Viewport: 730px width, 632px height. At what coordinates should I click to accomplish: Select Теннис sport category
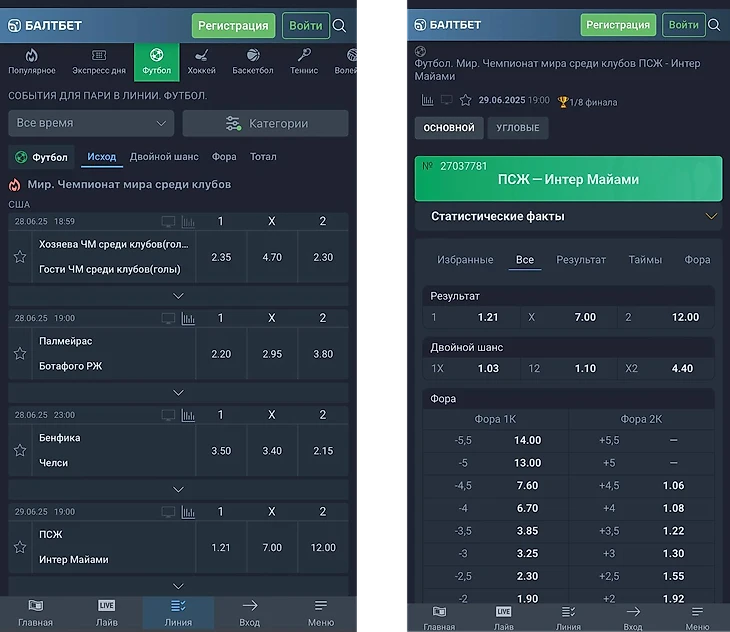pos(304,62)
